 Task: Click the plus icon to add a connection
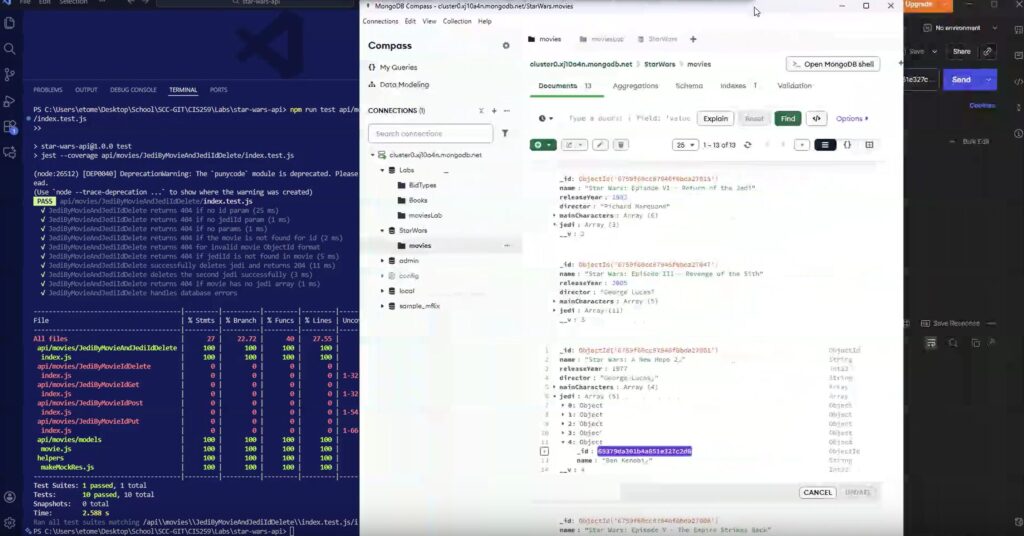pyautogui.click(x=494, y=110)
